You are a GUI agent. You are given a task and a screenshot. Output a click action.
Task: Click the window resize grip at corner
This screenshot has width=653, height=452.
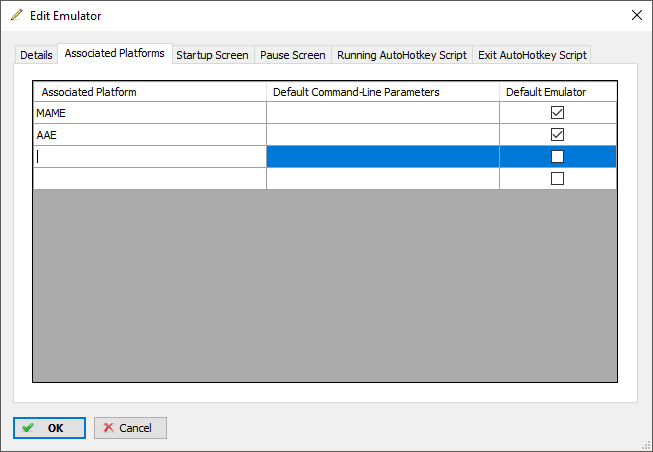pos(647,446)
